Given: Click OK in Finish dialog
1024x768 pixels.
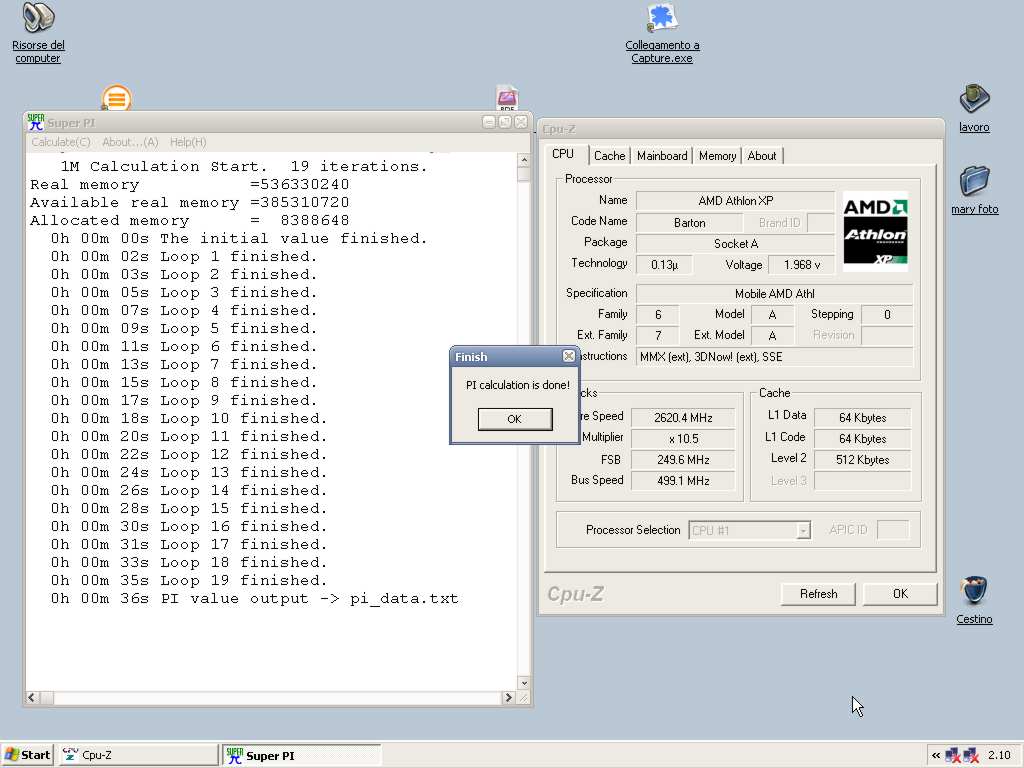Looking at the screenshot, I should coord(515,419).
